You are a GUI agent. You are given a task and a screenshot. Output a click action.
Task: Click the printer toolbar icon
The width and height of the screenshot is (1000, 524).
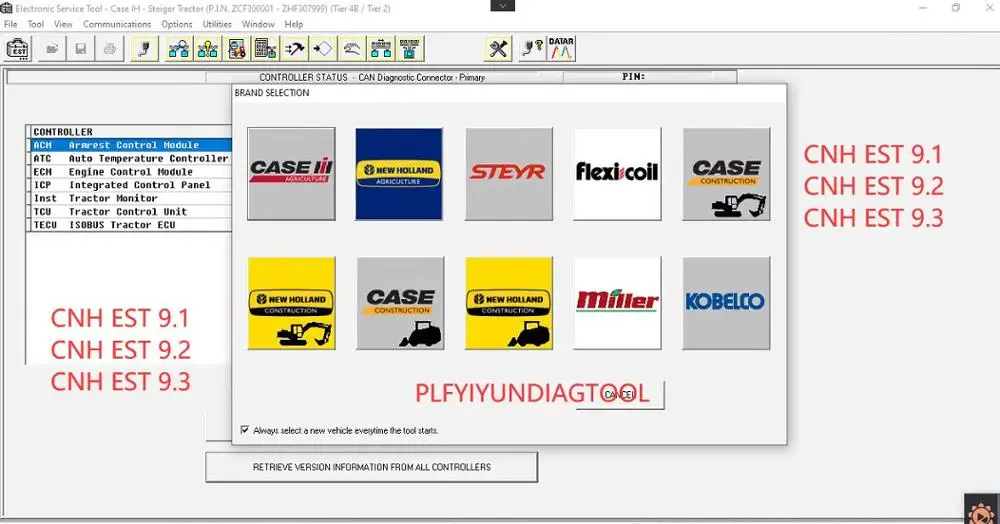point(110,49)
